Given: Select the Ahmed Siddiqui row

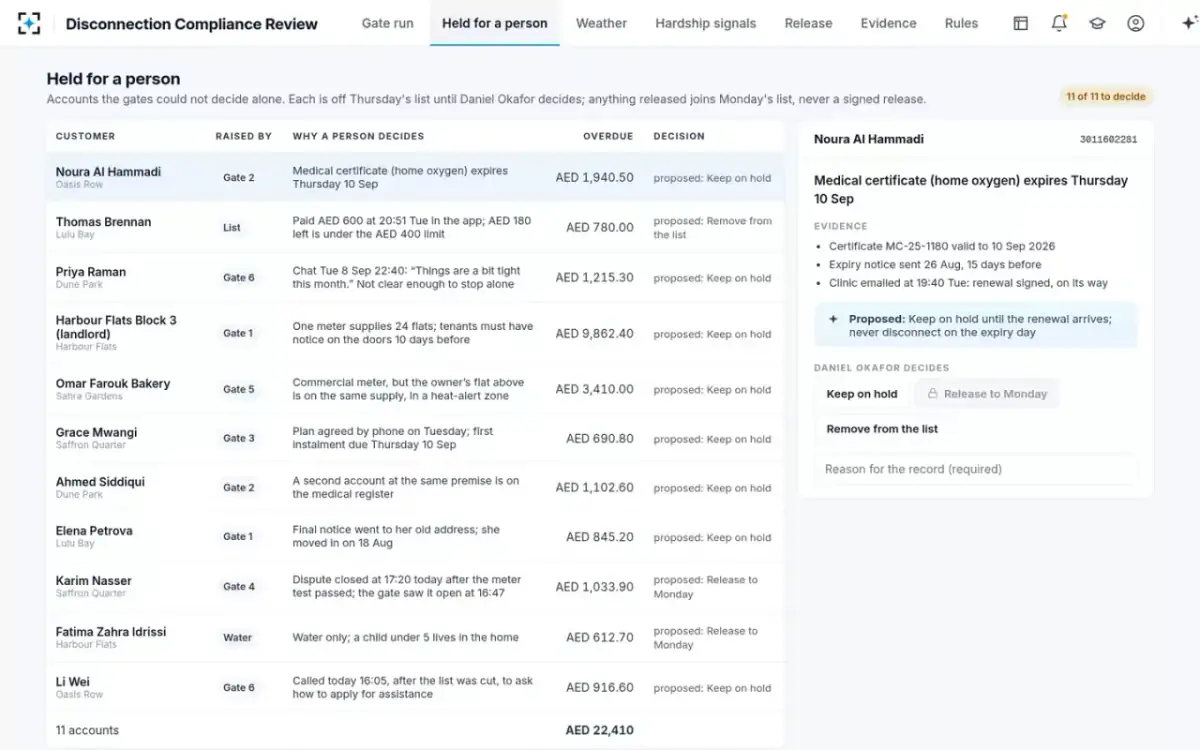Looking at the screenshot, I should 415,487.
